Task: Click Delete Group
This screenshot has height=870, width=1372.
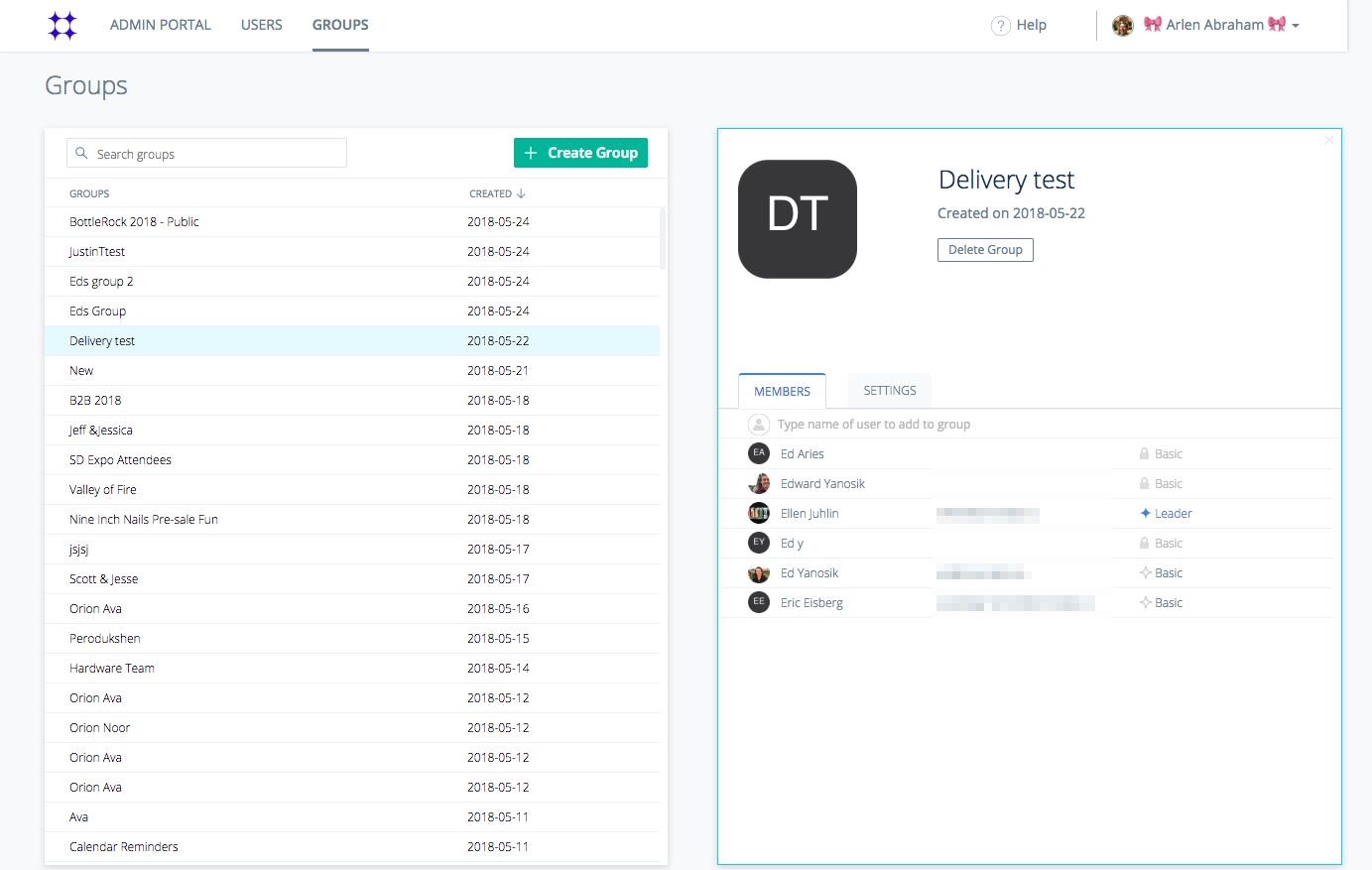Action: pyautogui.click(x=985, y=249)
